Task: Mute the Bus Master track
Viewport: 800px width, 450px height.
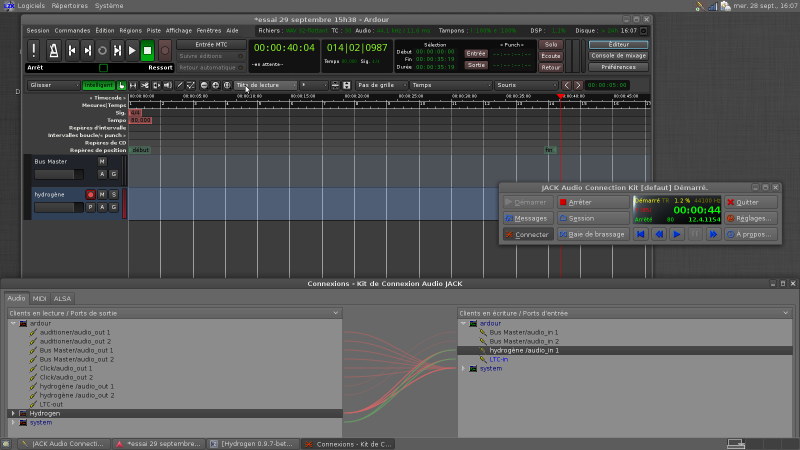Action: 102,161
